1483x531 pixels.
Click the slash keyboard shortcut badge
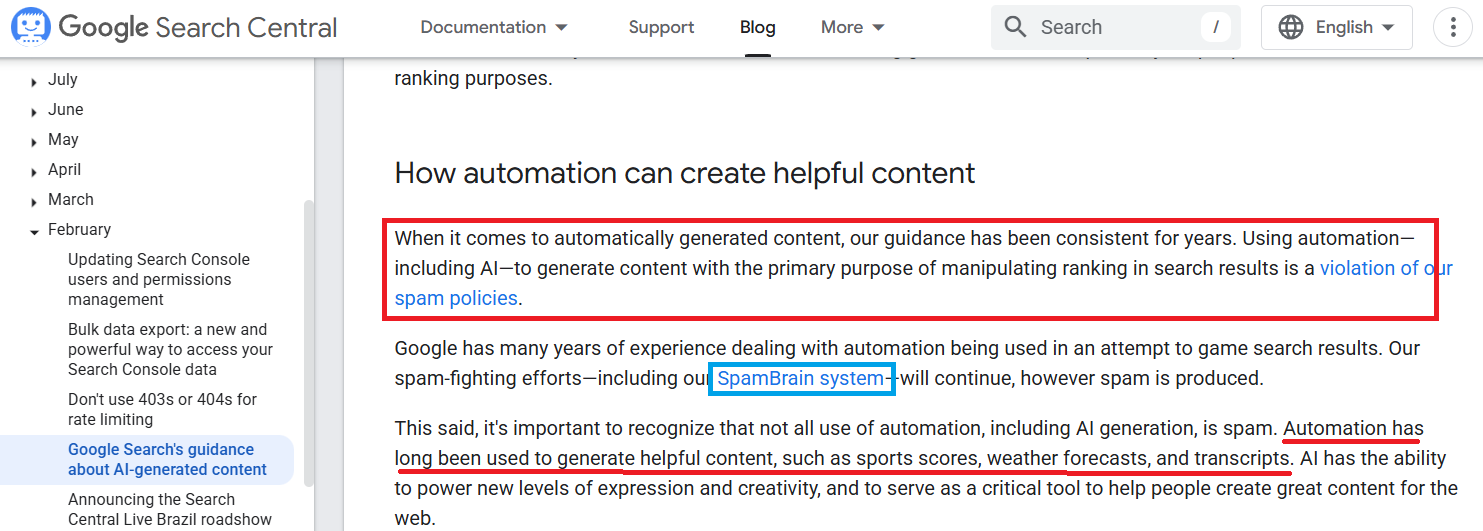coord(1215,27)
